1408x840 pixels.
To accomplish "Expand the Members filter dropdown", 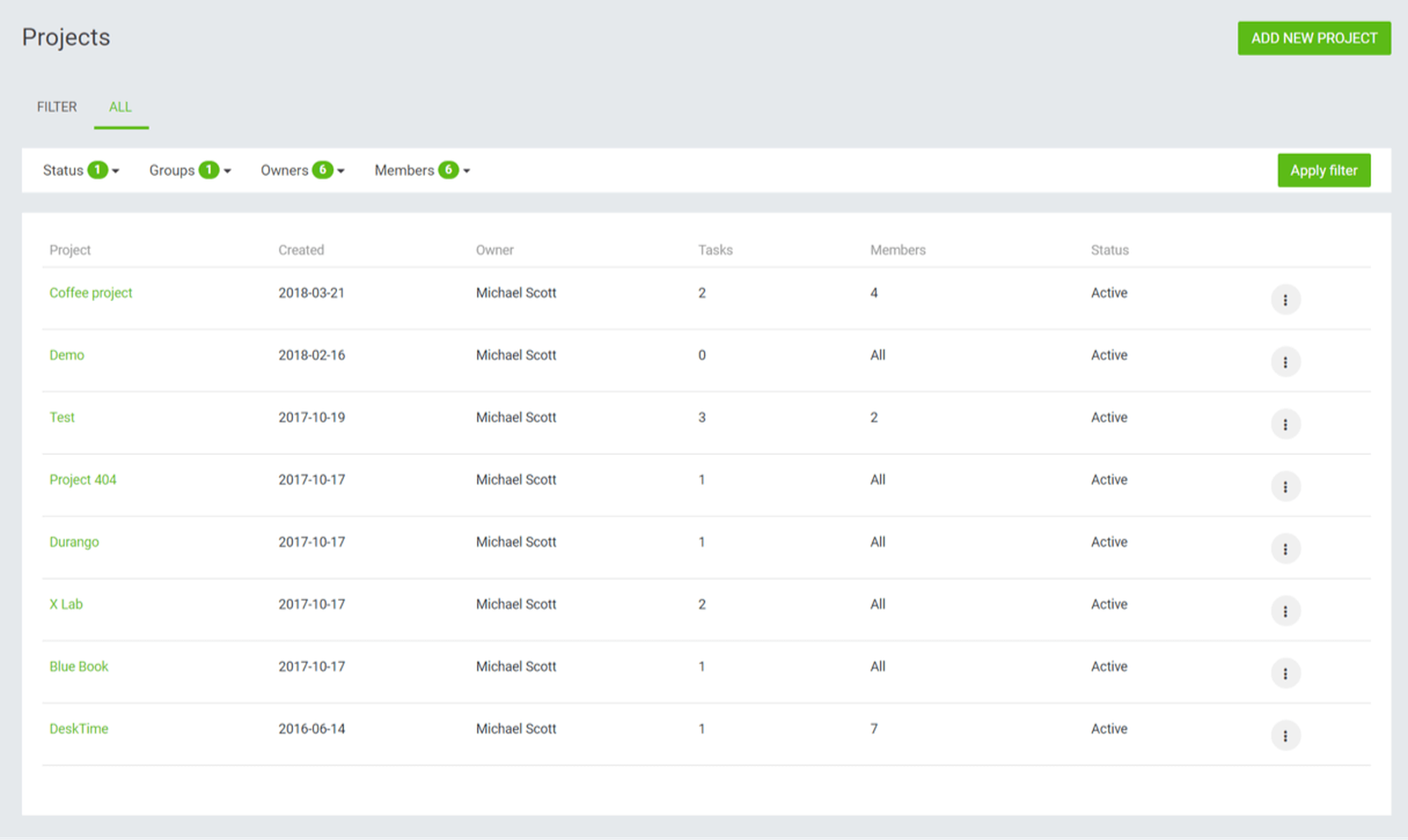I will (x=422, y=170).
